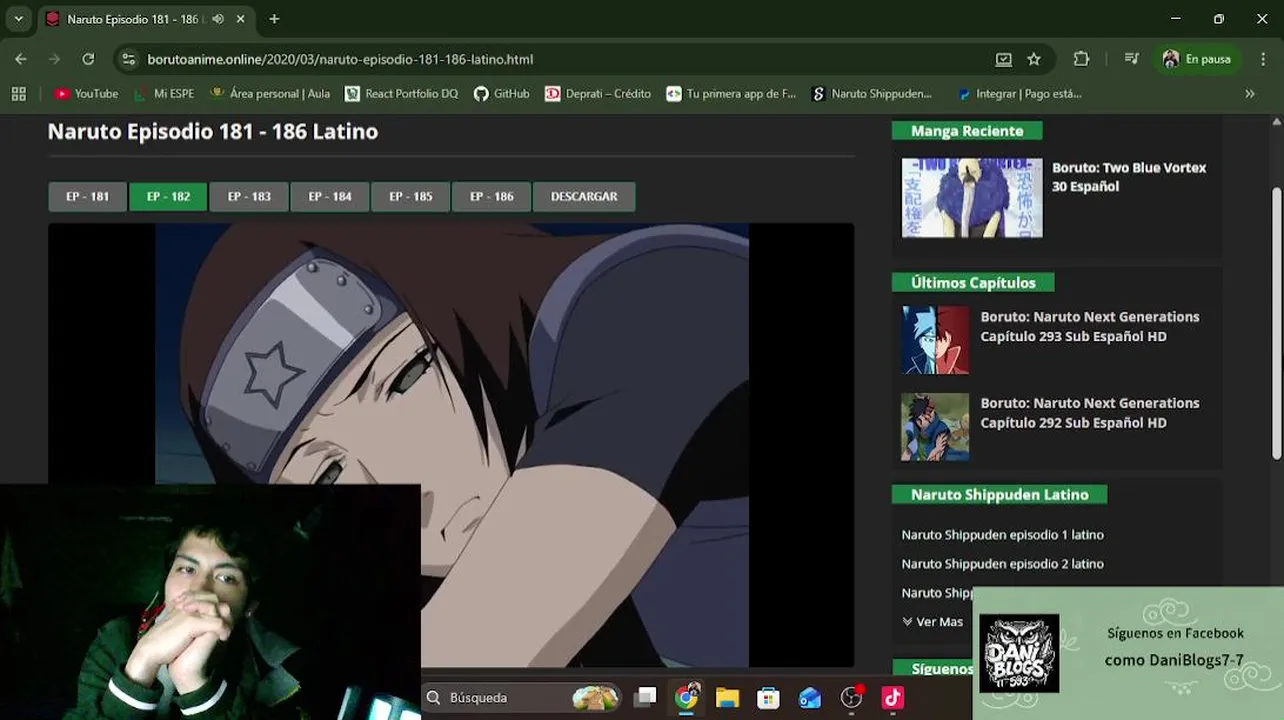The image size is (1284, 720).
Task: Click the address bar URL
Action: (x=340, y=59)
